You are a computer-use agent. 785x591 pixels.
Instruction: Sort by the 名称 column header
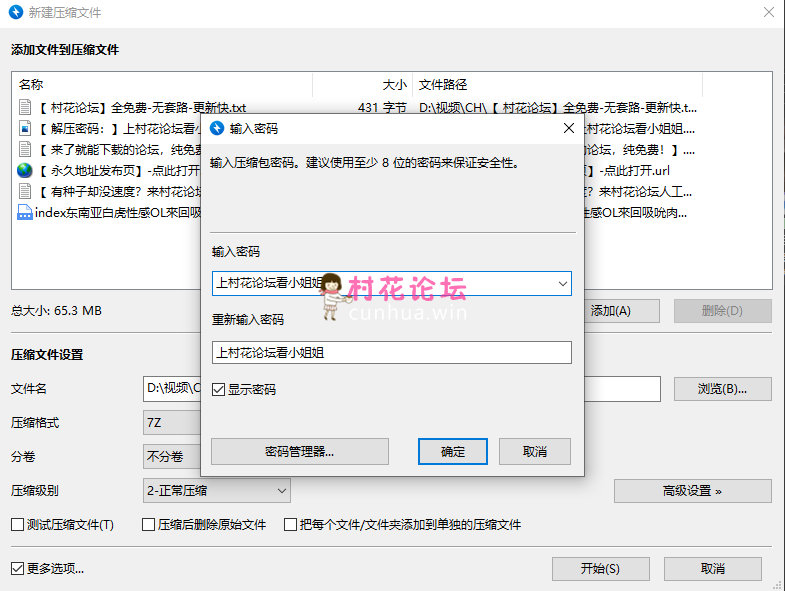tap(160, 85)
